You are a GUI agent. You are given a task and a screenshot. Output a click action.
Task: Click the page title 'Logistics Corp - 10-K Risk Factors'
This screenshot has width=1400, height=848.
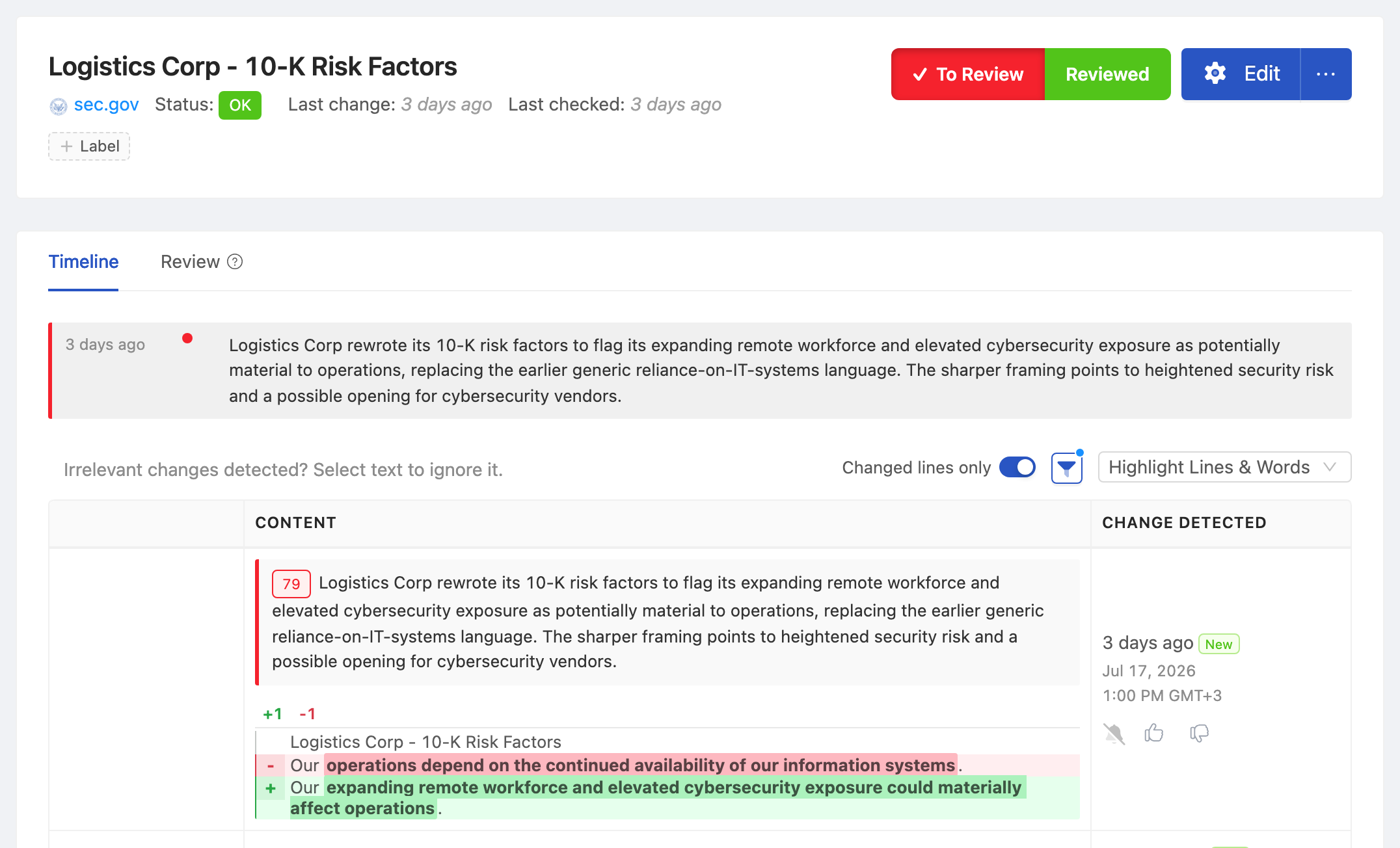(252, 66)
